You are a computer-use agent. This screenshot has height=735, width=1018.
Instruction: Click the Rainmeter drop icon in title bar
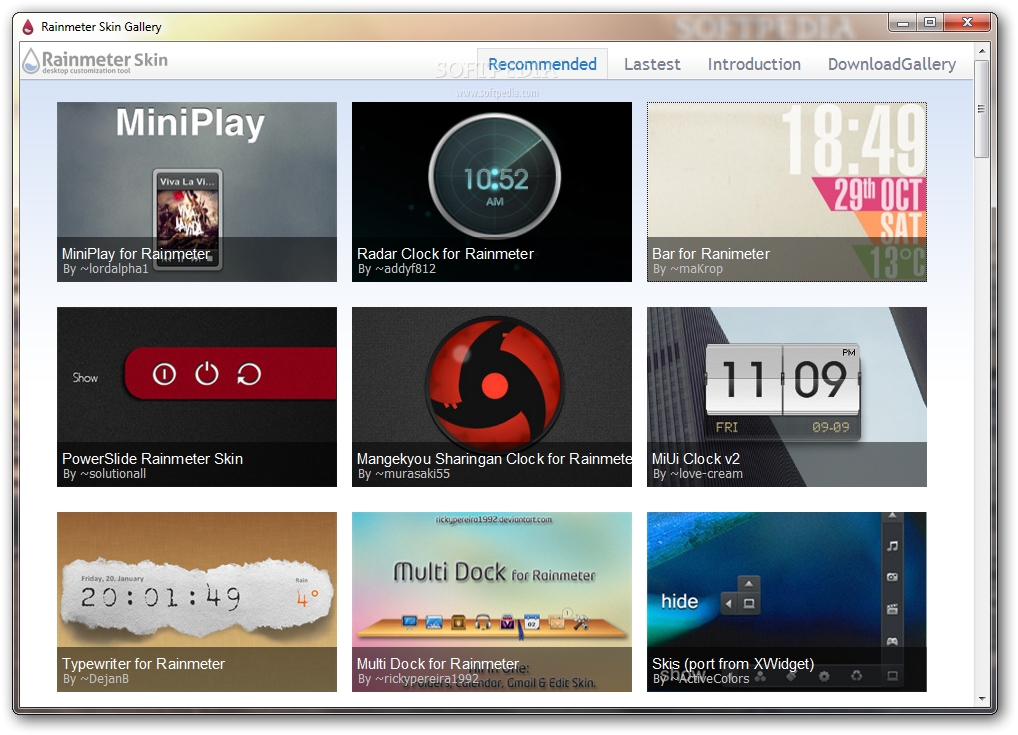[x=27, y=27]
